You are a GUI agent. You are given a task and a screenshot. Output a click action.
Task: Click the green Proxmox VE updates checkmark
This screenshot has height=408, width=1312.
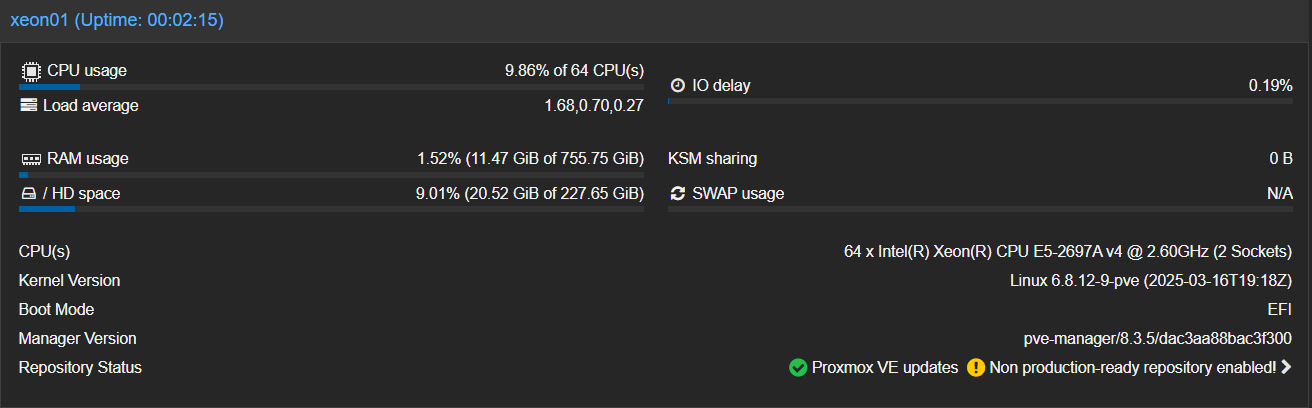coord(798,368)
